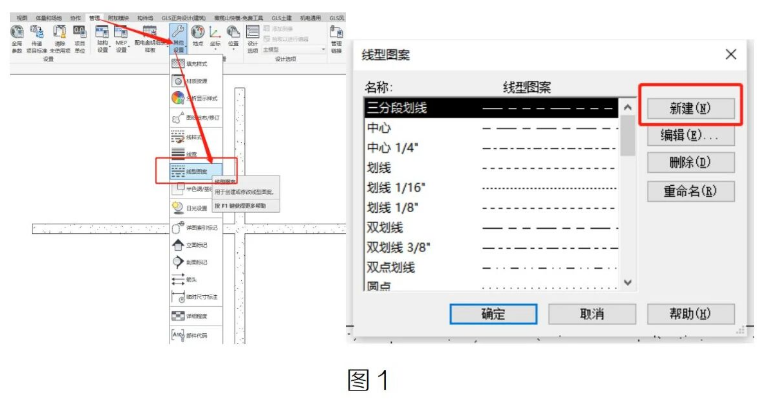The width and height of the screenshot is (757, 409).
Task: Click 新建(N) button in line pattern dialog
Action: [691, 108]
